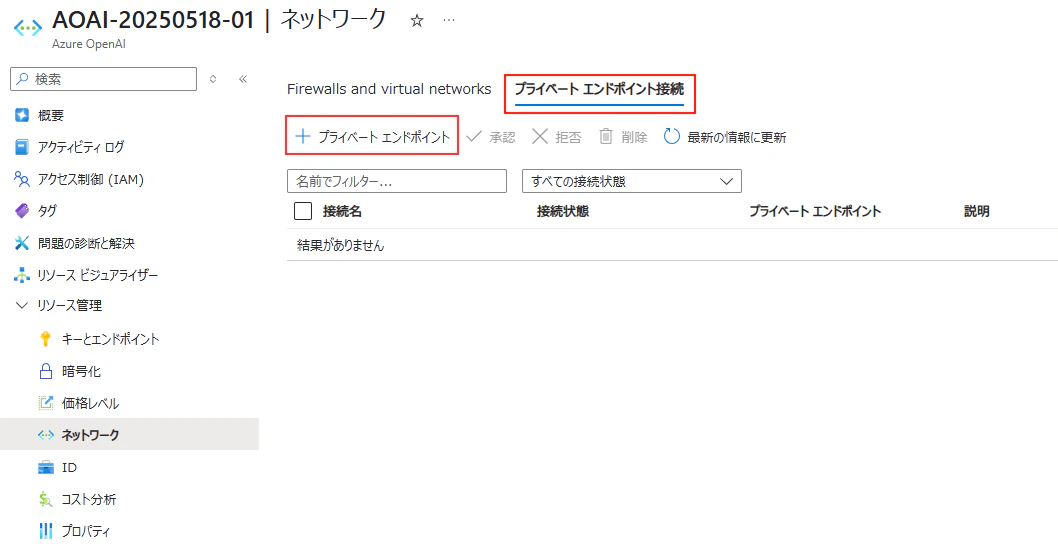Click the 削除 trash icon
The image size is (1058, 547).
pyautogui.click(x=606, y=137)
